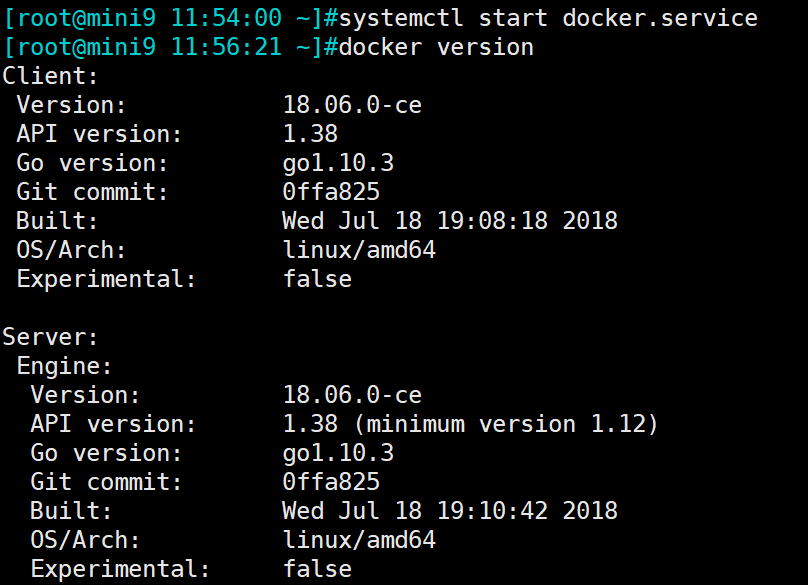The height and width of the screenshot is (585, 808).
Task: Click the 'systemctl start docker.service' command text
Action: [548, 18]
